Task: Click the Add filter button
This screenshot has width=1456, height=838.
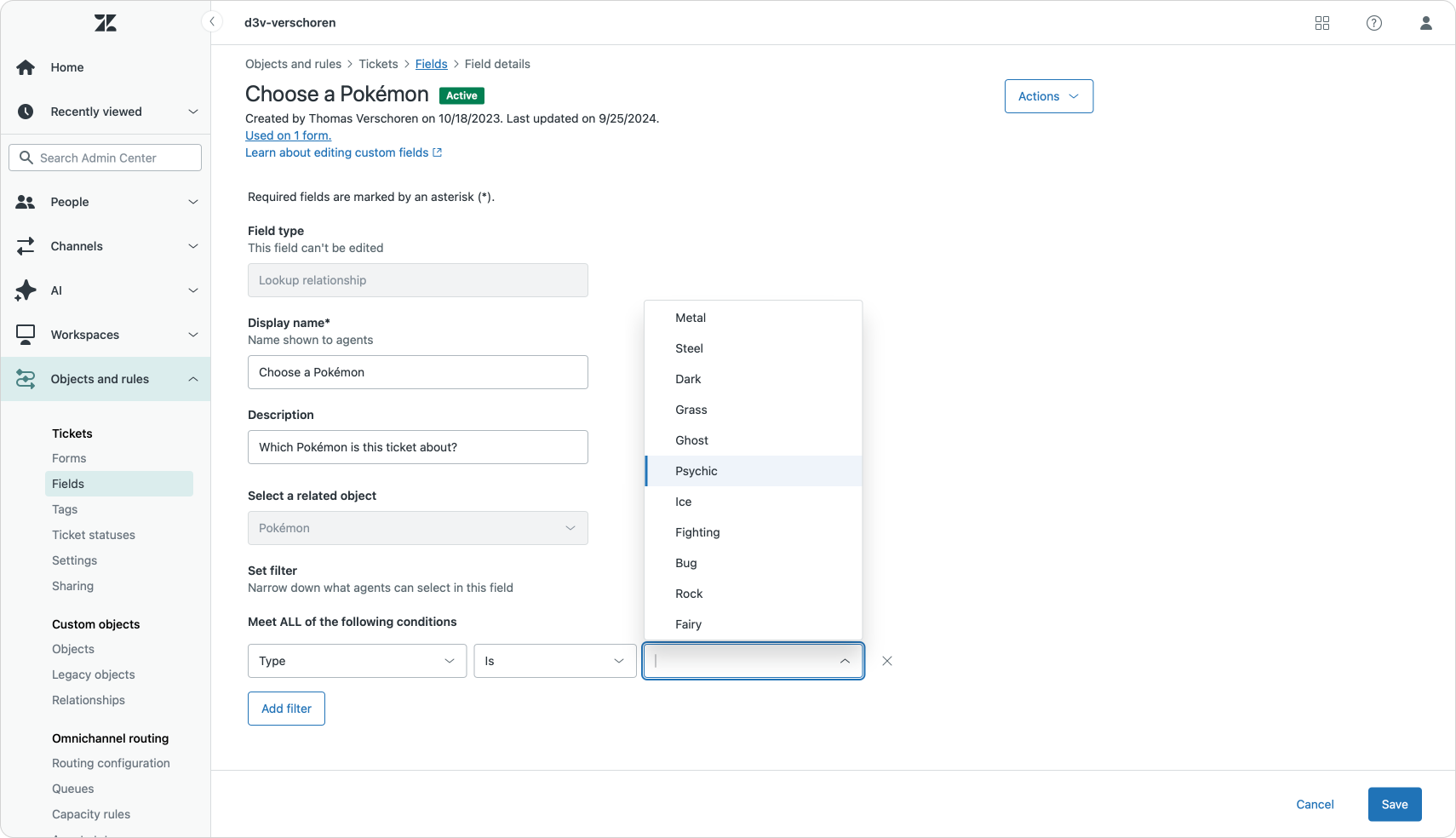Action: (x=286, y=709)
